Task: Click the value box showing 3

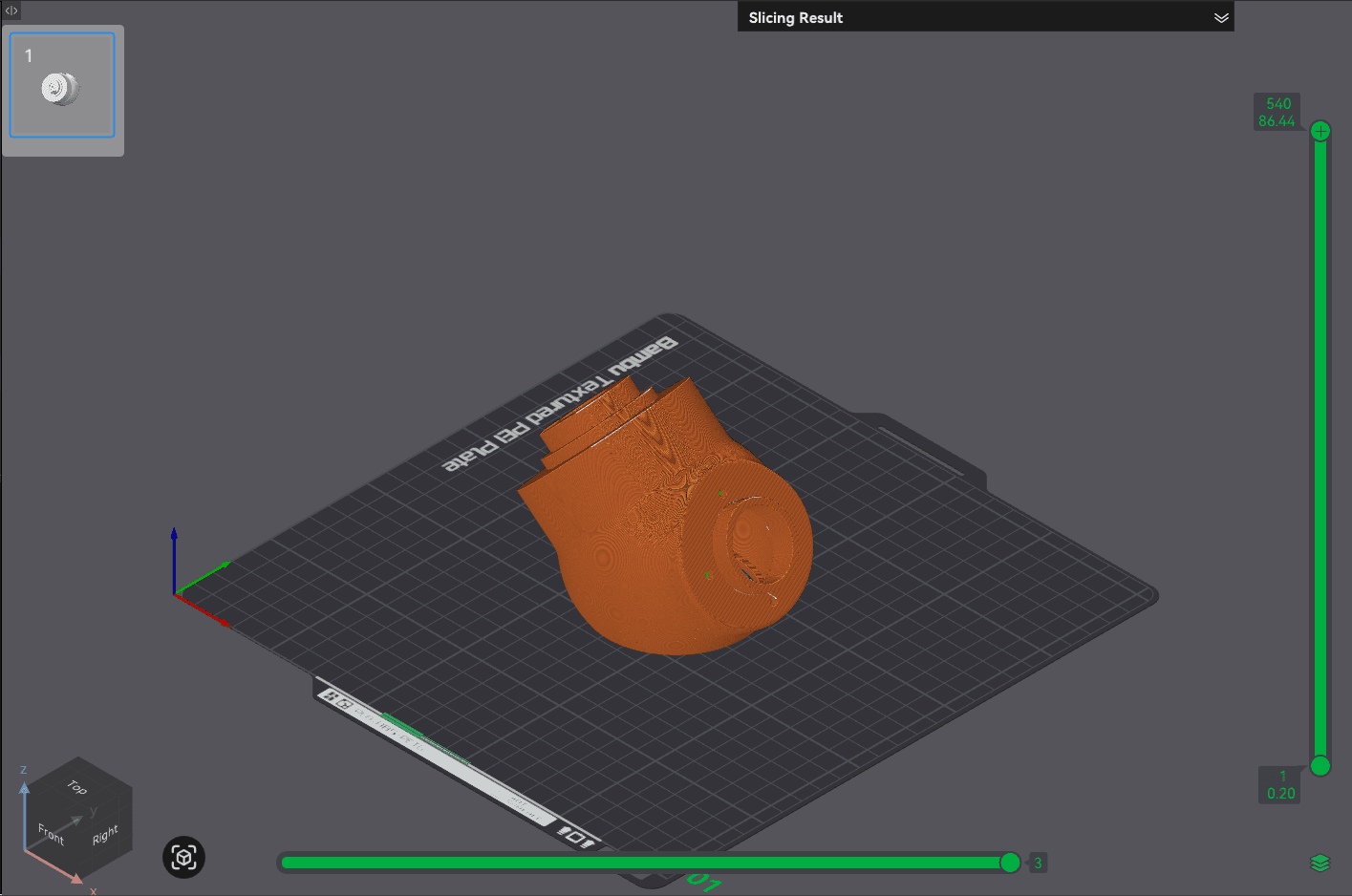Action: [1038, 863]
